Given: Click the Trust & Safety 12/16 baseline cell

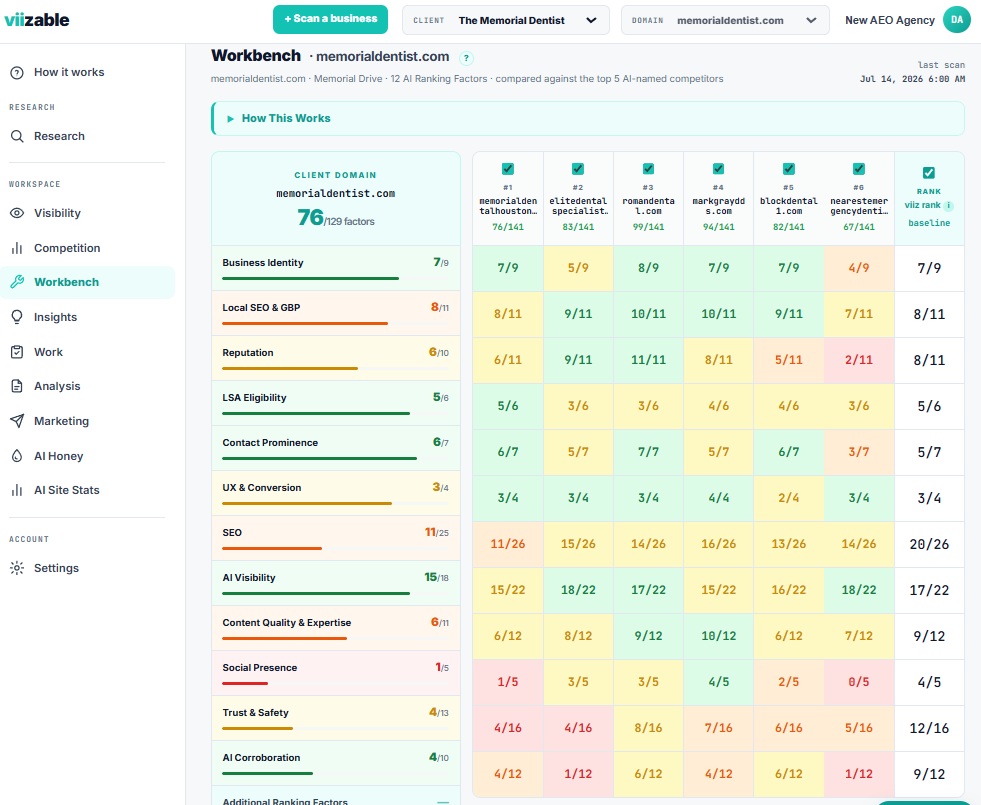Looking at the screenshot, I should click(929, 728).
